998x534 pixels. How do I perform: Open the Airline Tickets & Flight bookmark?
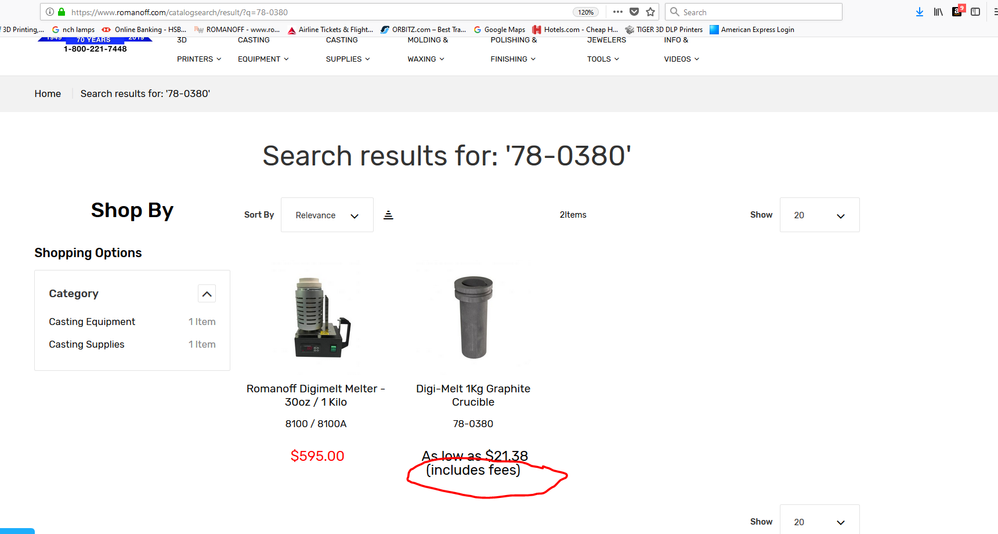point(330,29)
